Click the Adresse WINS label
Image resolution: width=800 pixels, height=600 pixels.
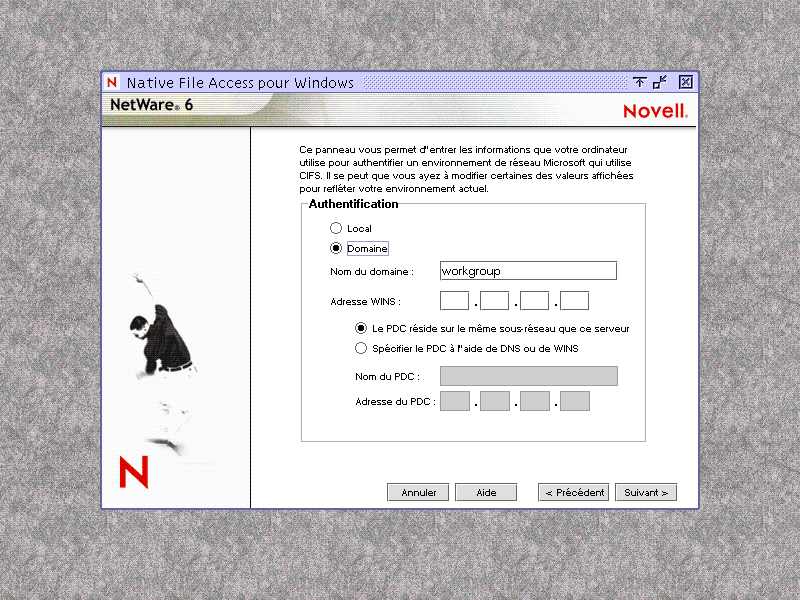coord(365,302)
